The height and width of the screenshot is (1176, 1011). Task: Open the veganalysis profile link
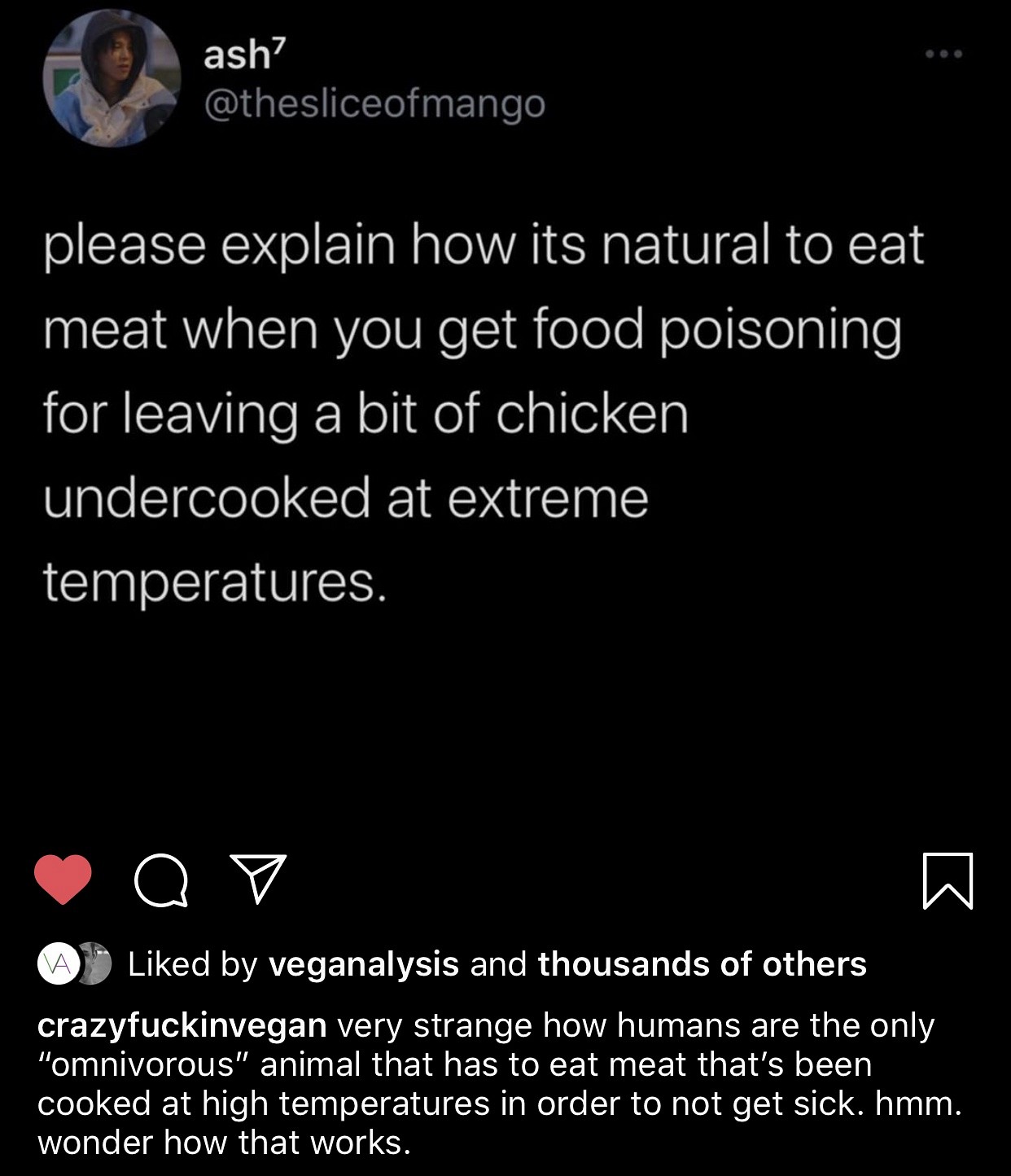coord(364,964)
